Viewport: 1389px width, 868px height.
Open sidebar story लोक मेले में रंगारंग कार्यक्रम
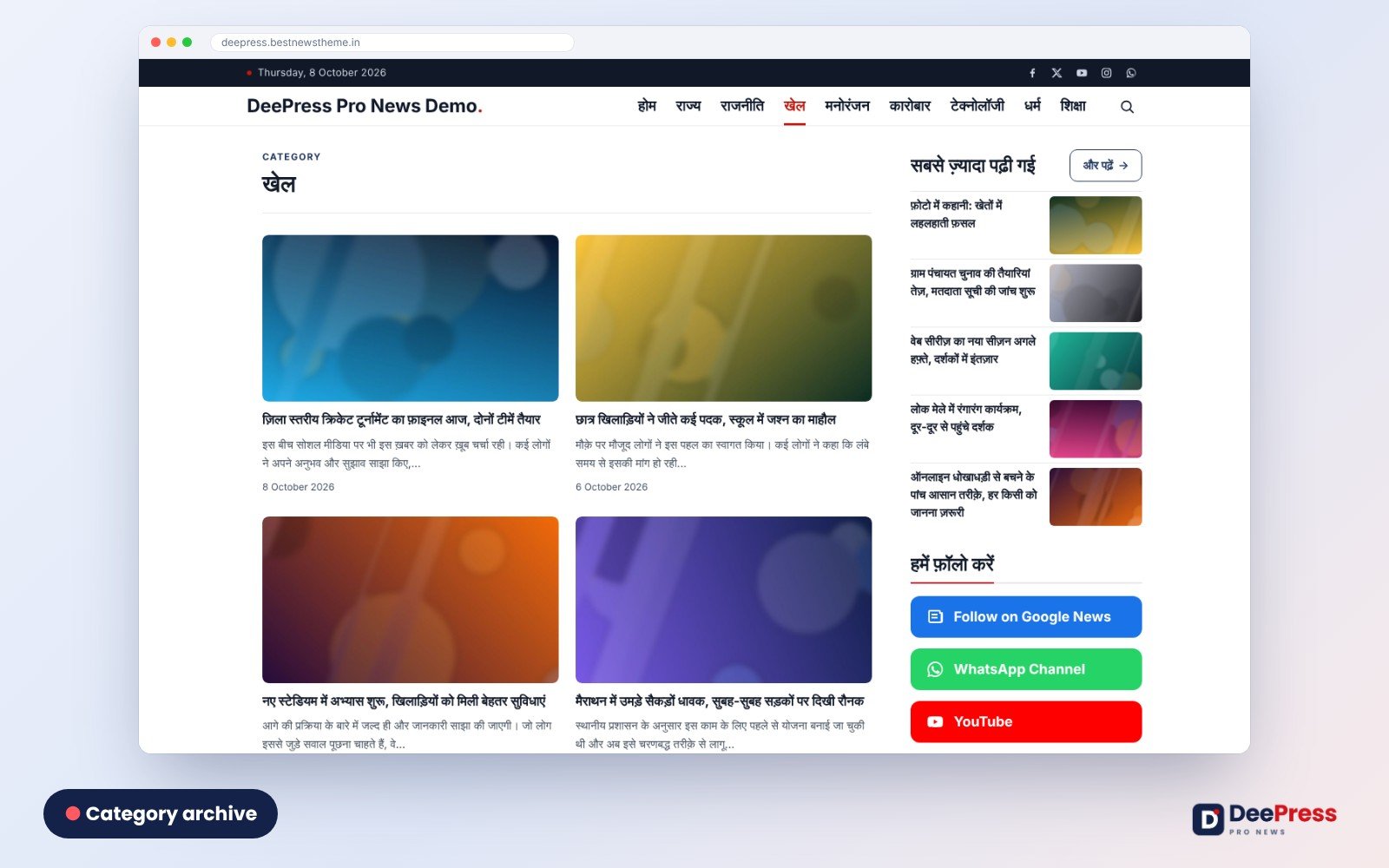(x=965, y=418)
